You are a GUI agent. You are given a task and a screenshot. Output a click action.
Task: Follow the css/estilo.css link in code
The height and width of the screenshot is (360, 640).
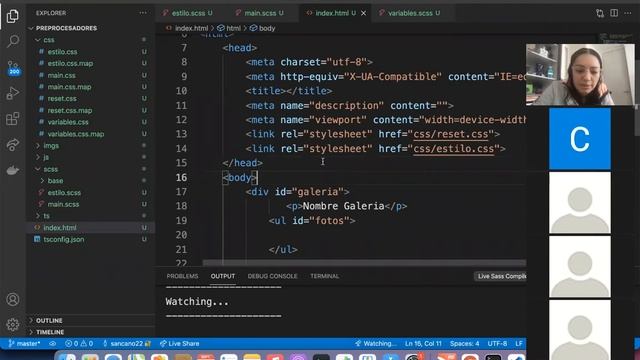pyautogui.click(x=453, y=149)
